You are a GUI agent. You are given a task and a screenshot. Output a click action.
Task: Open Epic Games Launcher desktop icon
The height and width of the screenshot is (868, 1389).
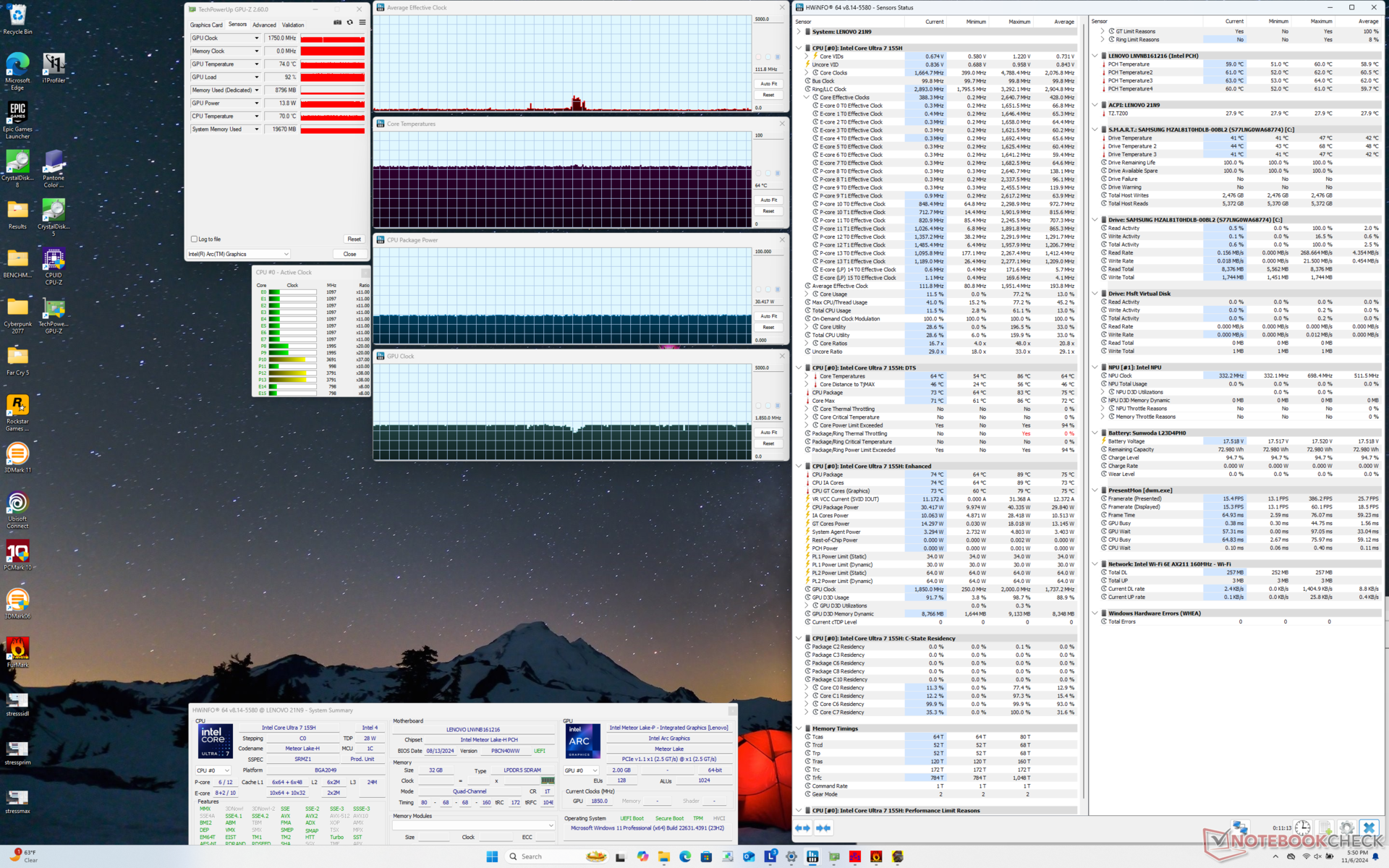point(17,120)
